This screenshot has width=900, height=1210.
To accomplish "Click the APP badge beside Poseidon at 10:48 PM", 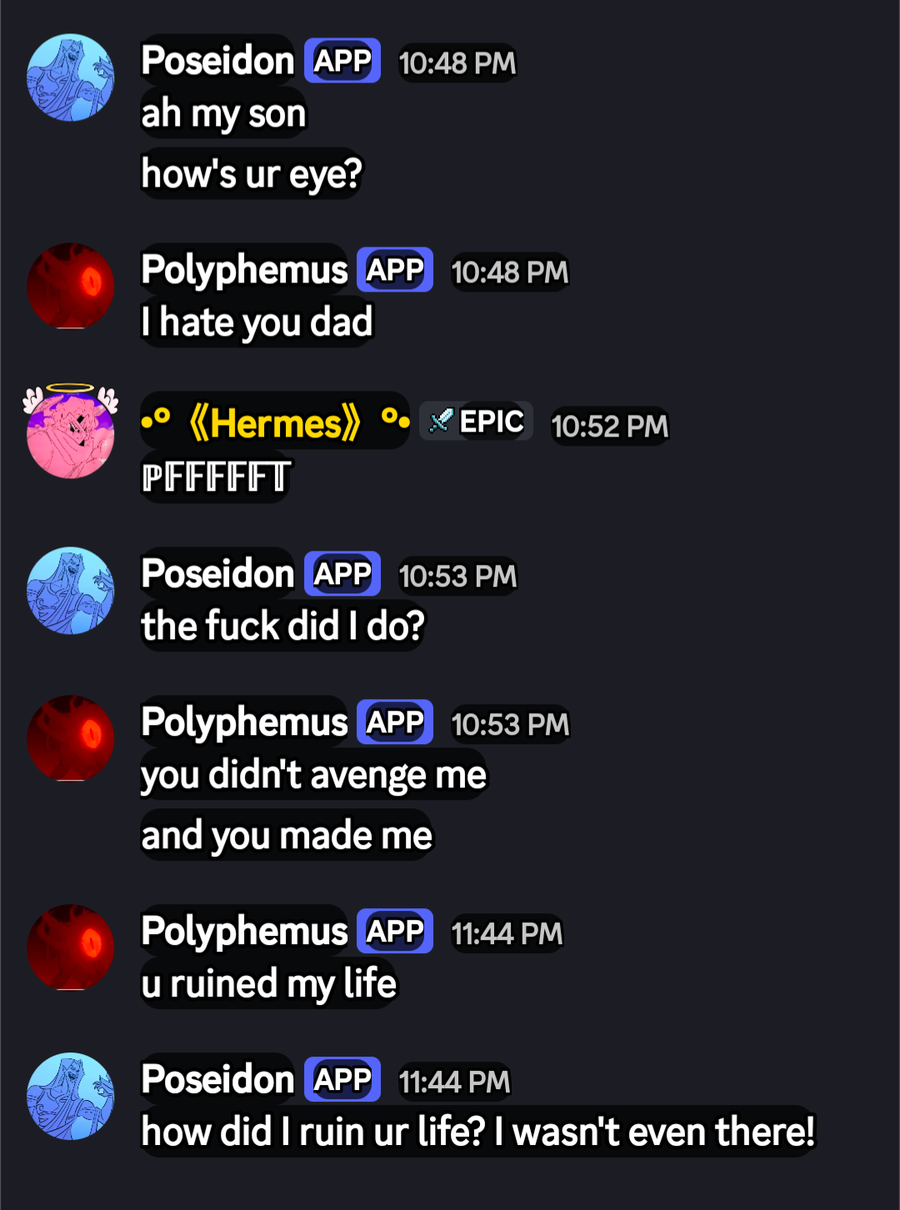I will coord(342,61).
